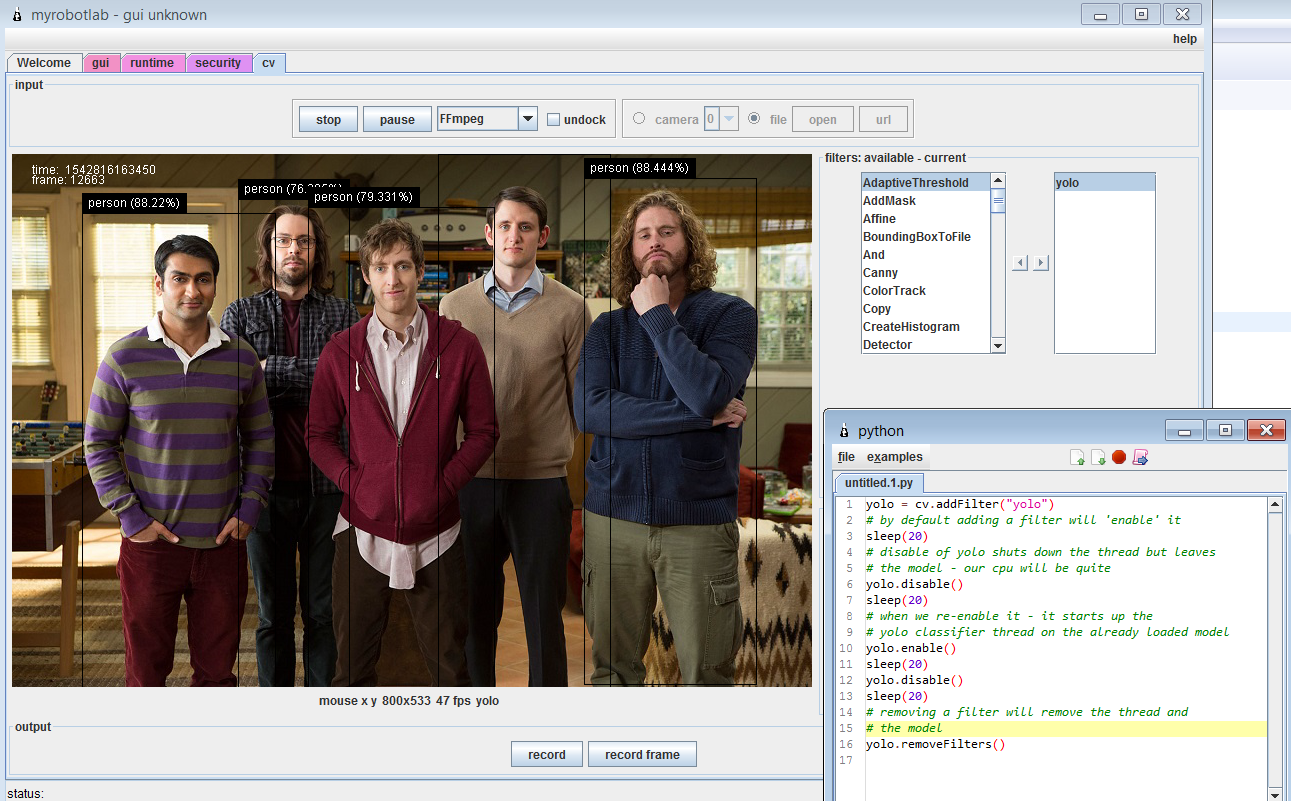Select the untitled.1.py editor tab
The width and height of the screenshot is (1291, 801).
point(879,483)
